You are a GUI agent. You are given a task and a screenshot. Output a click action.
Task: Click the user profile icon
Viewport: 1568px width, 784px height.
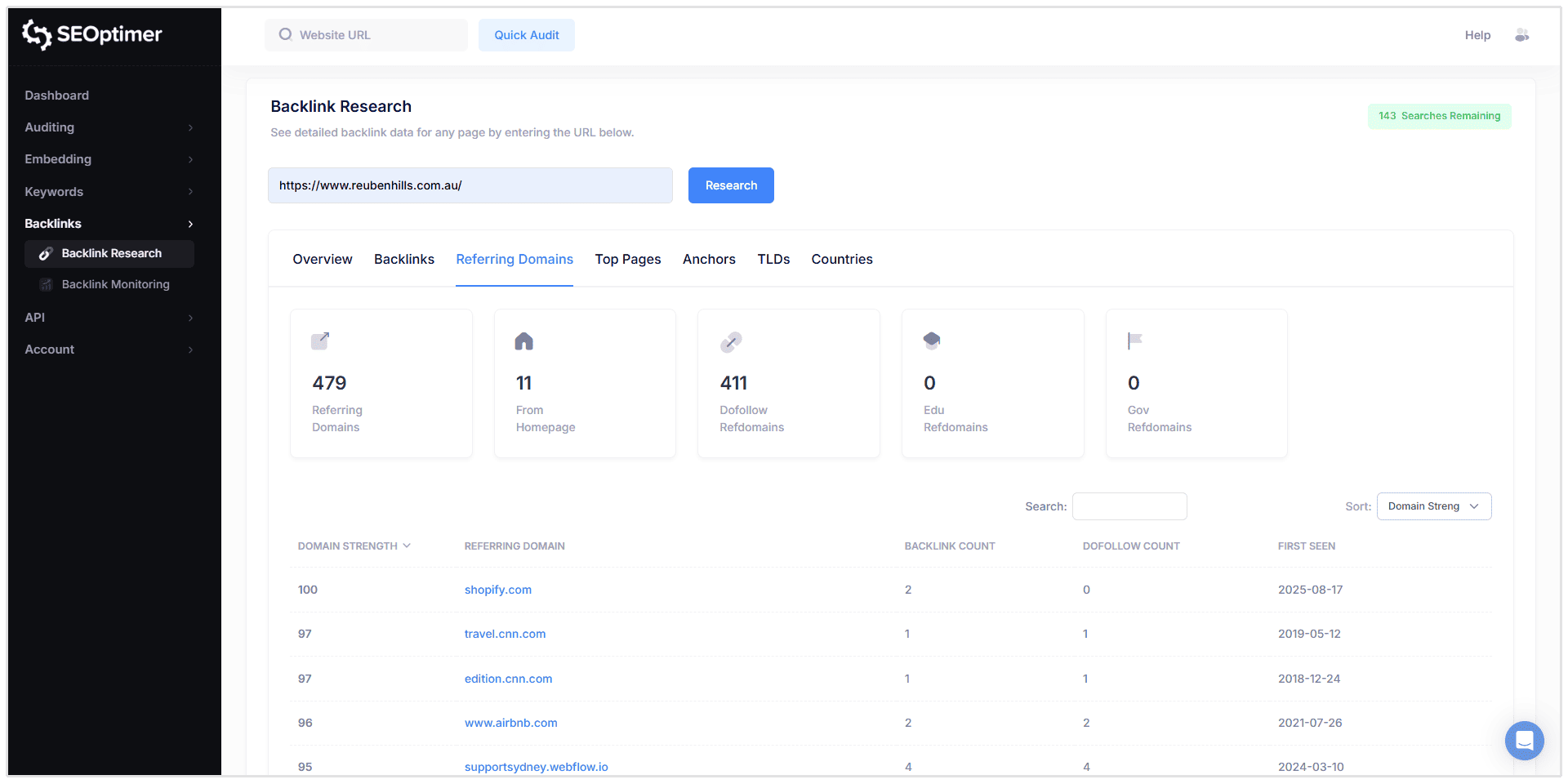[1522, 35]
